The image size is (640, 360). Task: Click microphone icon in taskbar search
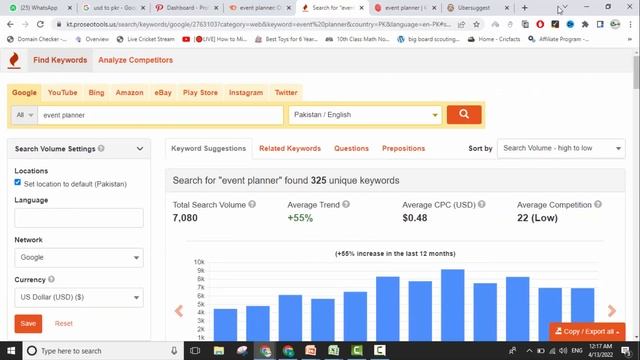click(174, 351)
